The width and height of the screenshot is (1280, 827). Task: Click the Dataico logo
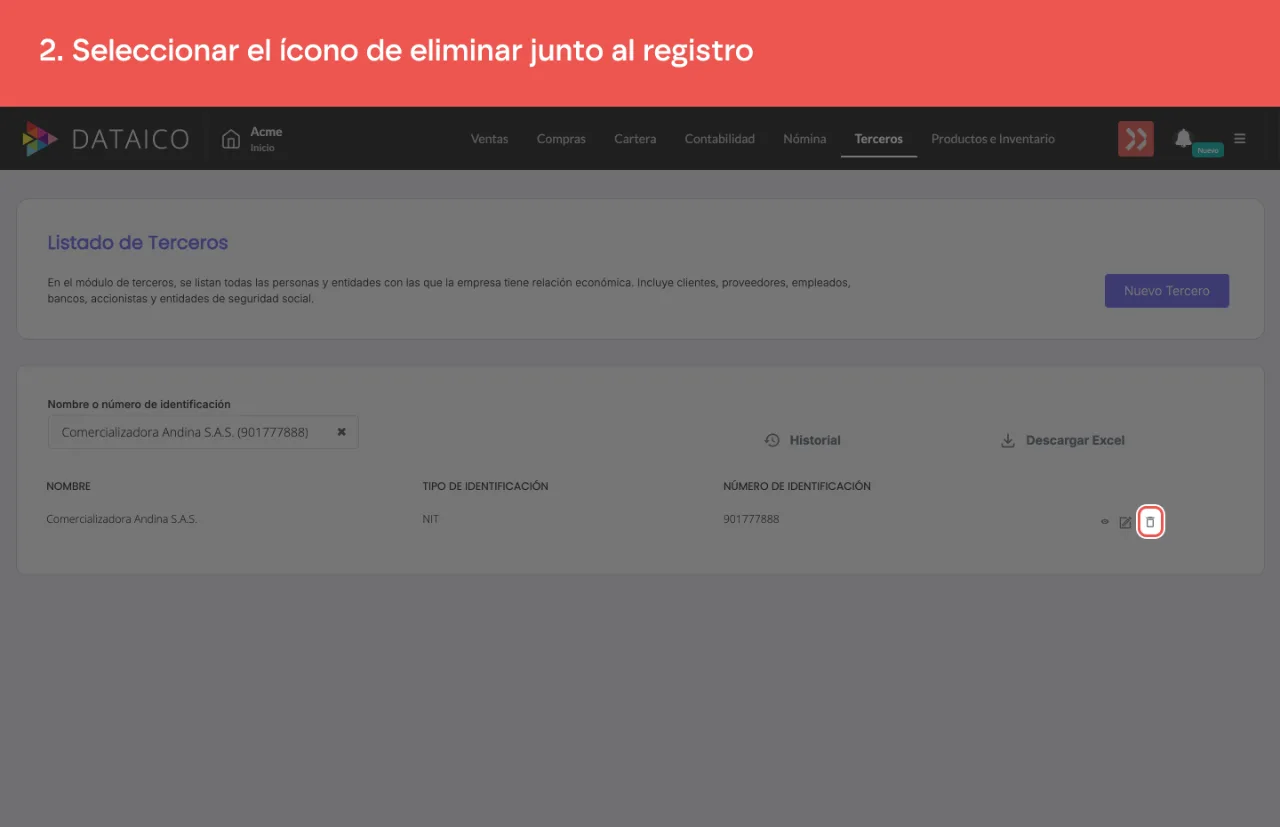tap(105, 139)
